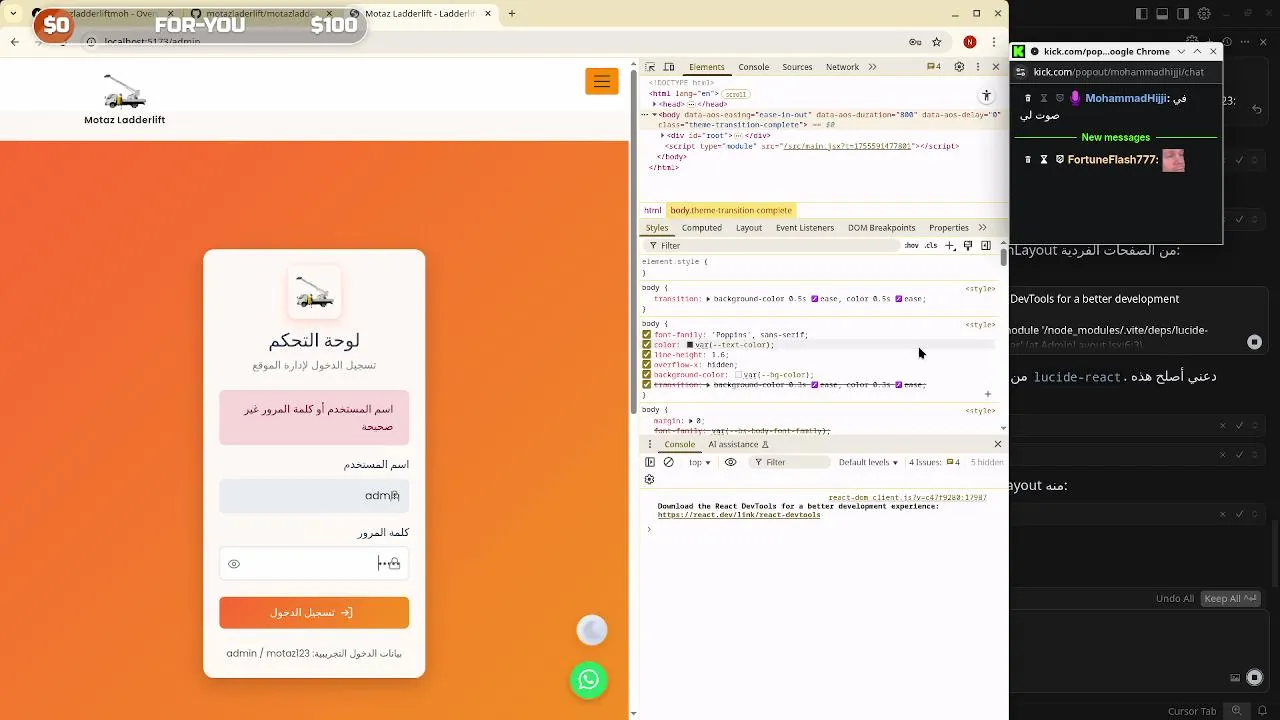This screenshot has width=1280, height=720.
Task: Open react.dev/link/react-devtools link in console
Action: tap(739, 515)
